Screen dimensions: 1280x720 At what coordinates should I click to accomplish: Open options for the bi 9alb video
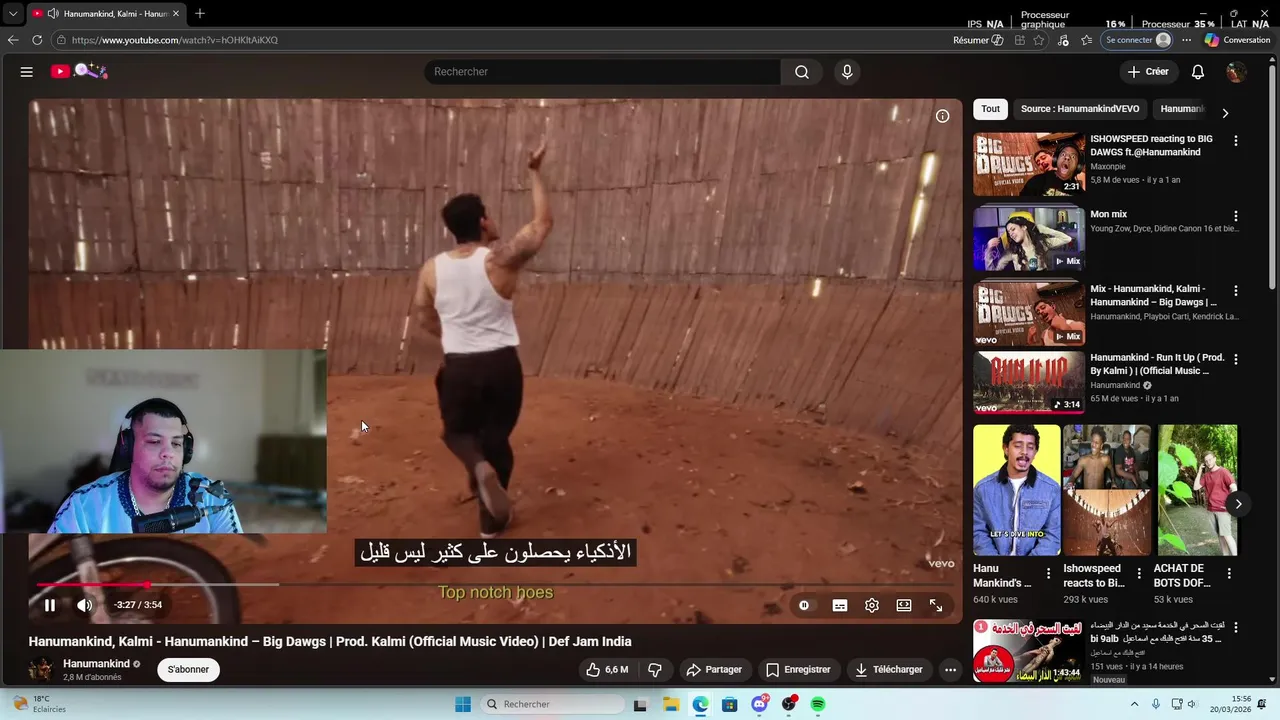click(x=1236, y=628)
